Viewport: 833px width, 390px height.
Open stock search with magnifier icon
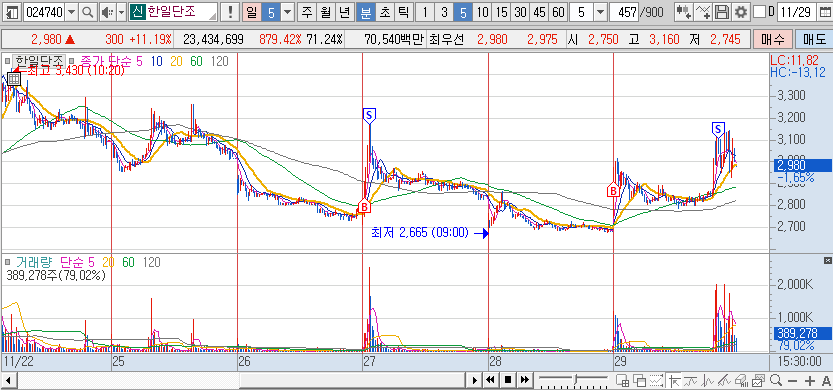(x=88, y=12)
